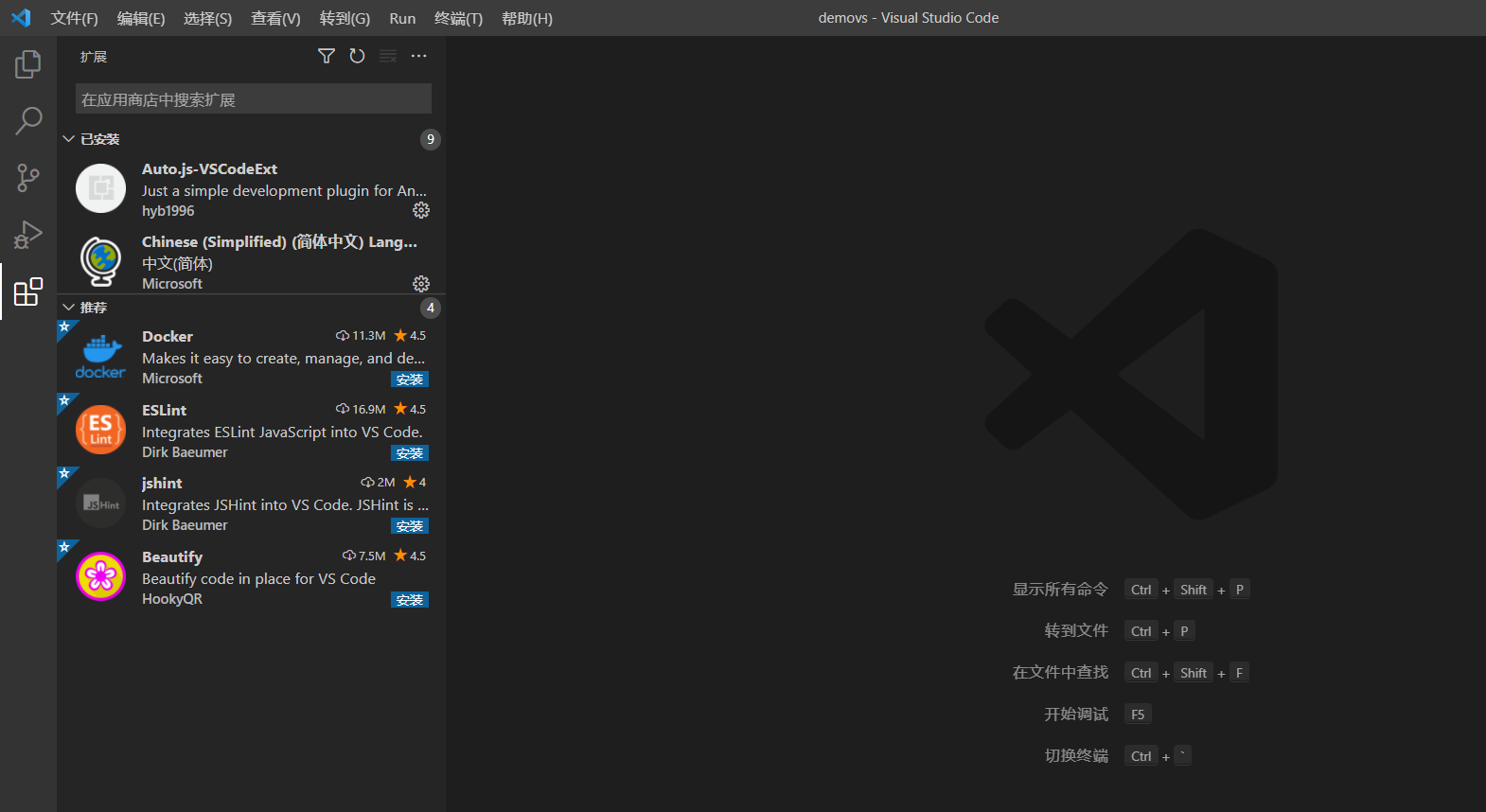Select the Auto.js-VSCodeExt extension title
This screenshot has height=812, width=1486.
click(x=209, y=168)
